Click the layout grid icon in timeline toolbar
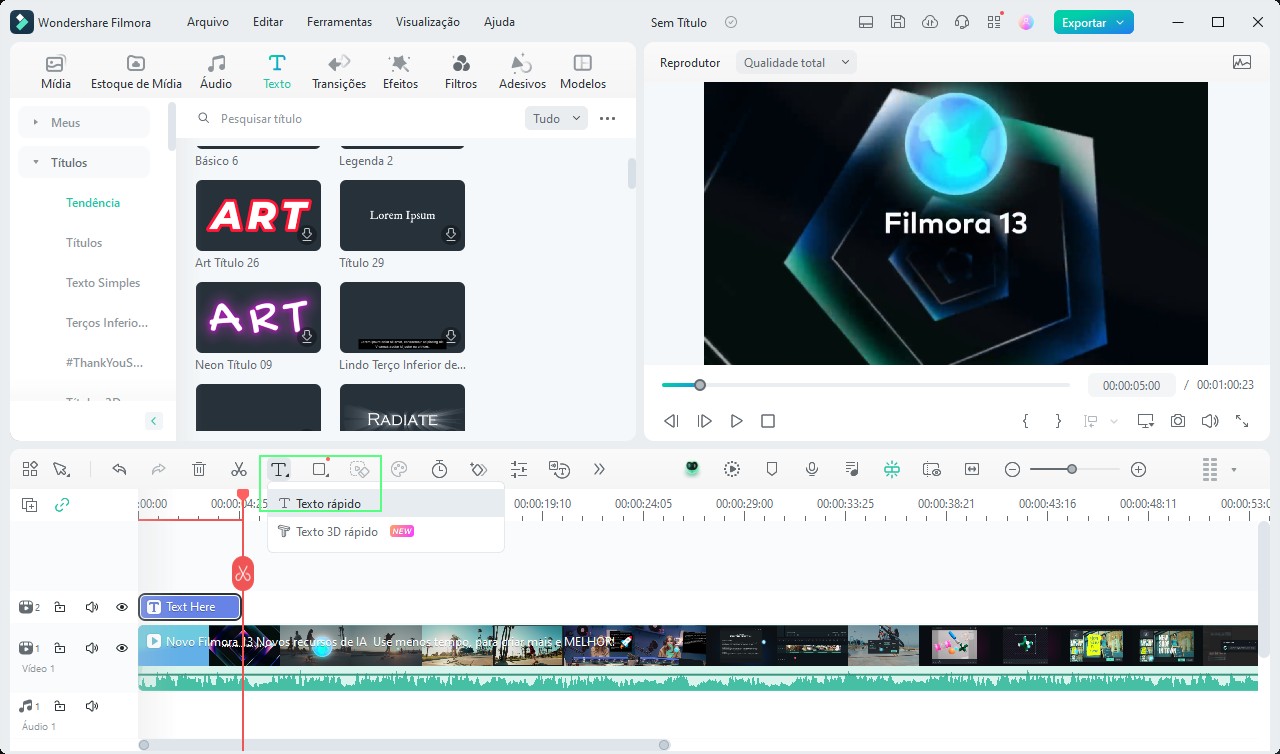Viewport: 1280px width, 754px height. click(x=30, y=469)
